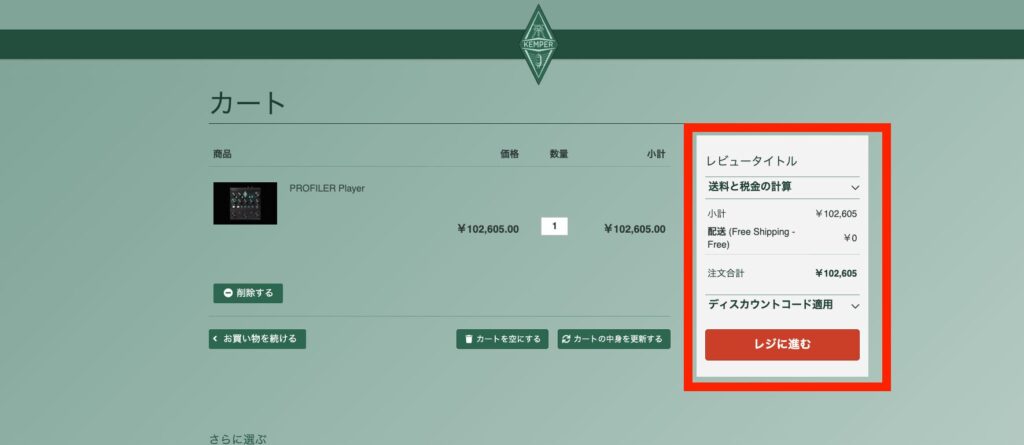Expand the chevron beside ディスカウントコード適用
Screen dimensions: 1024x445
(855, 306)
